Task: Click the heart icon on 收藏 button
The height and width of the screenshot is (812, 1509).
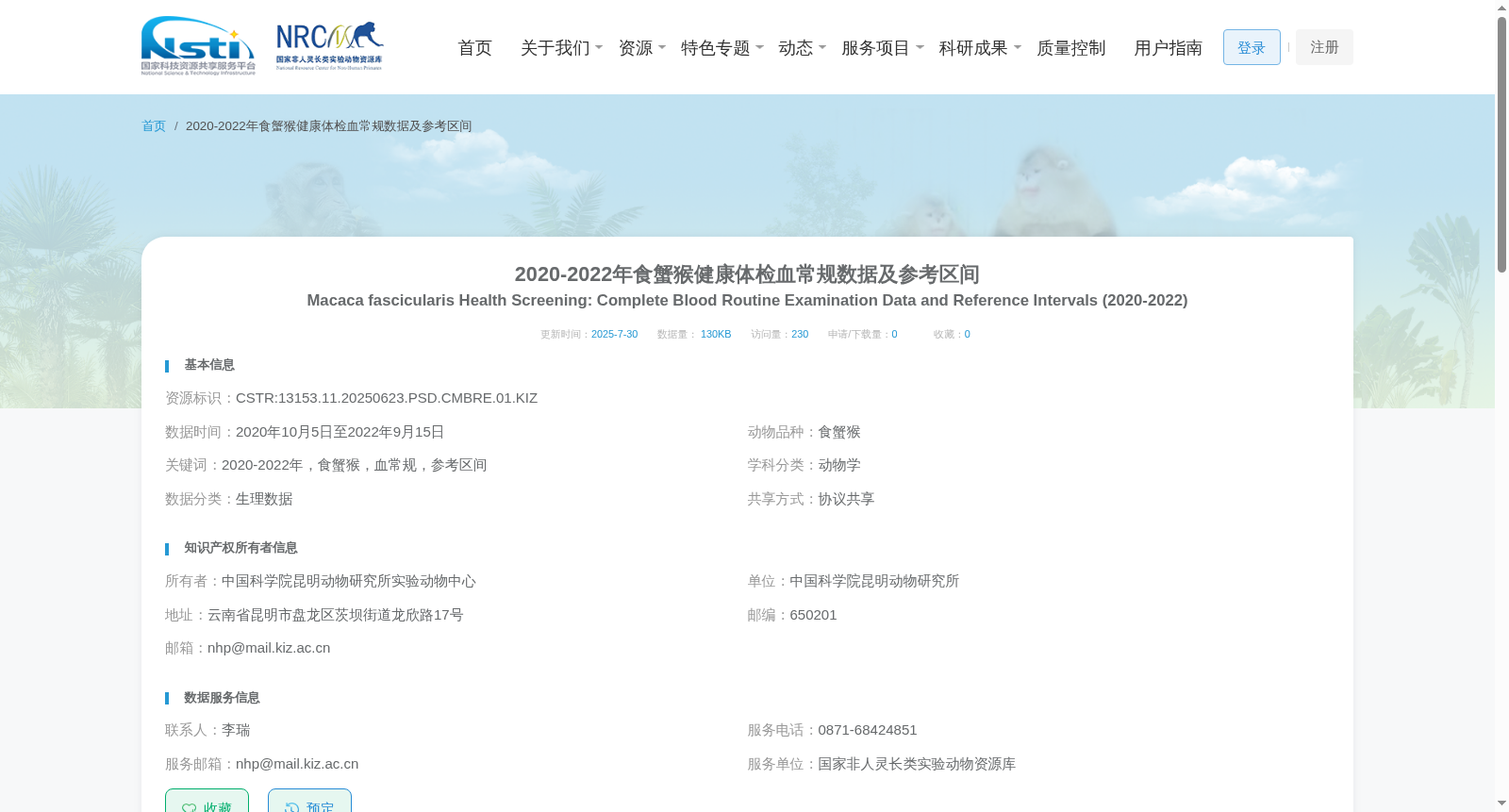Action: tap(189, 808)
